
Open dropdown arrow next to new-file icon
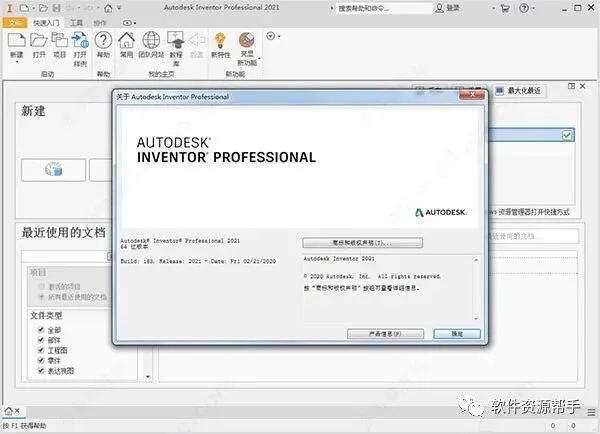pyautogui.click(x=33, y=8)
